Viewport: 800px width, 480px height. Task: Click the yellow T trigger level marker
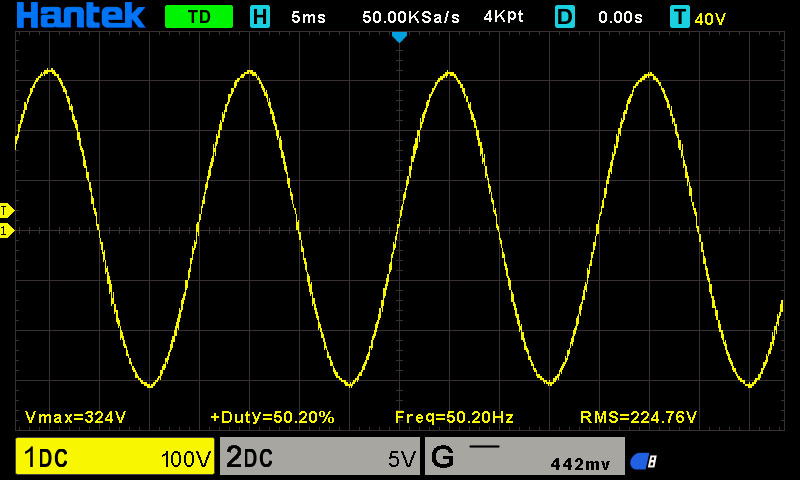point(7,210)
